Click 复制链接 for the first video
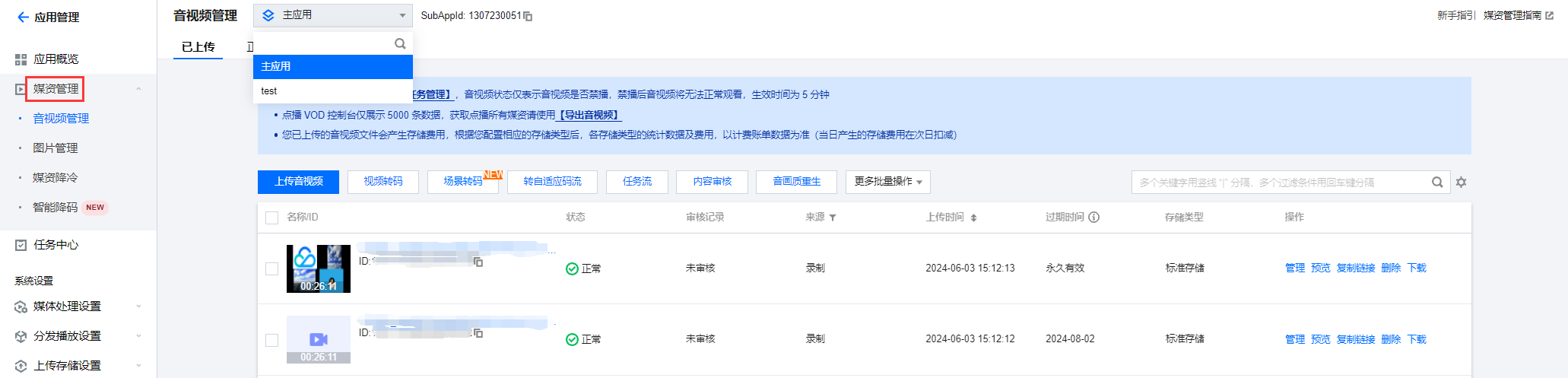 pyautogui.click(x=1356, y=268)
